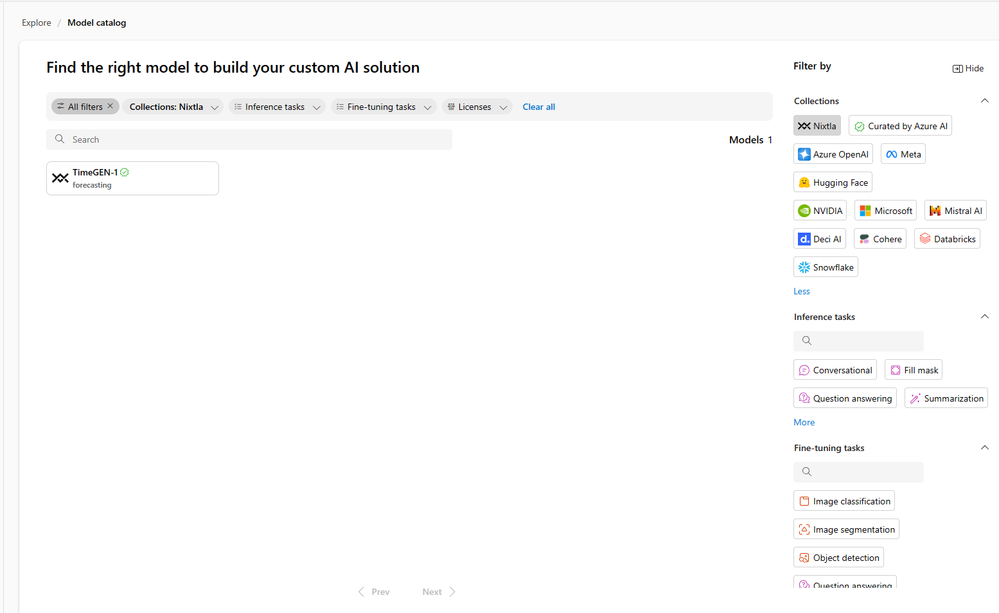Collapse the Collections section chevron
Image resolution: width=999 pixels, height=613 pixels.
pos(984,101)
